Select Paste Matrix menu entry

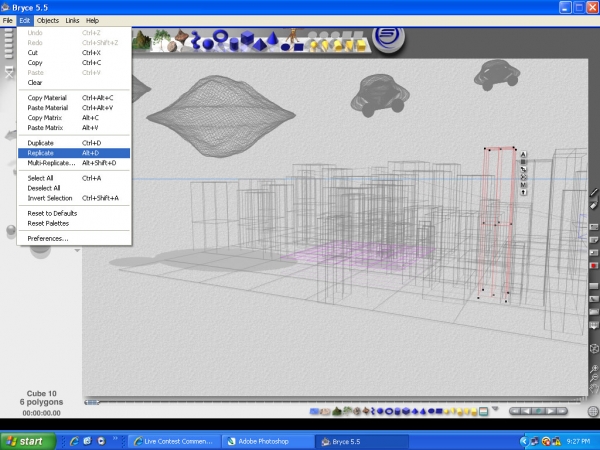74,128
